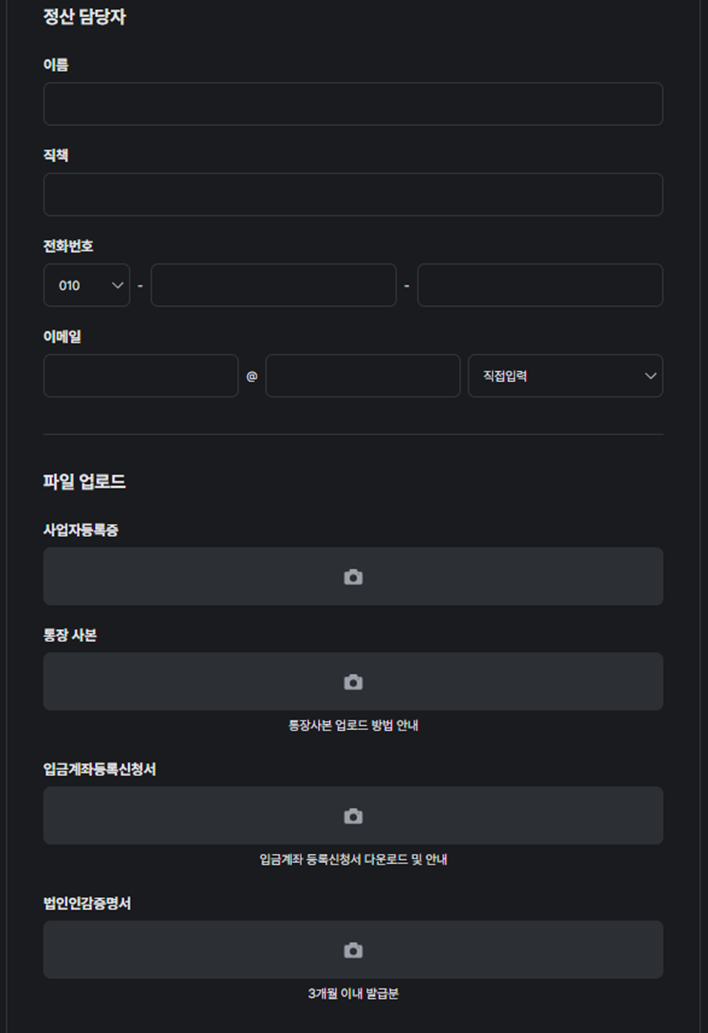Open 통장사본 업로드 방법 안내 link
This screenshot has width=708, height=1033.
tap(353, 726)
